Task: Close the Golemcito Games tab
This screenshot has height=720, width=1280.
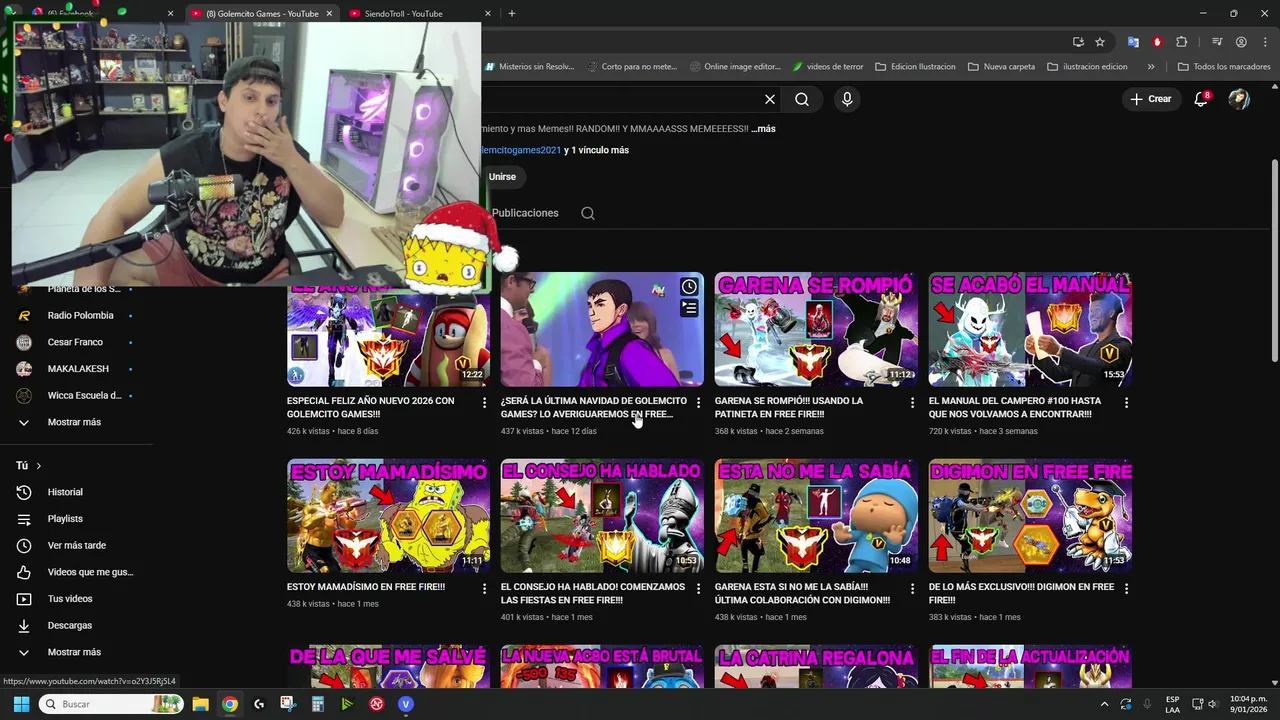Action: tap(329, 14)
